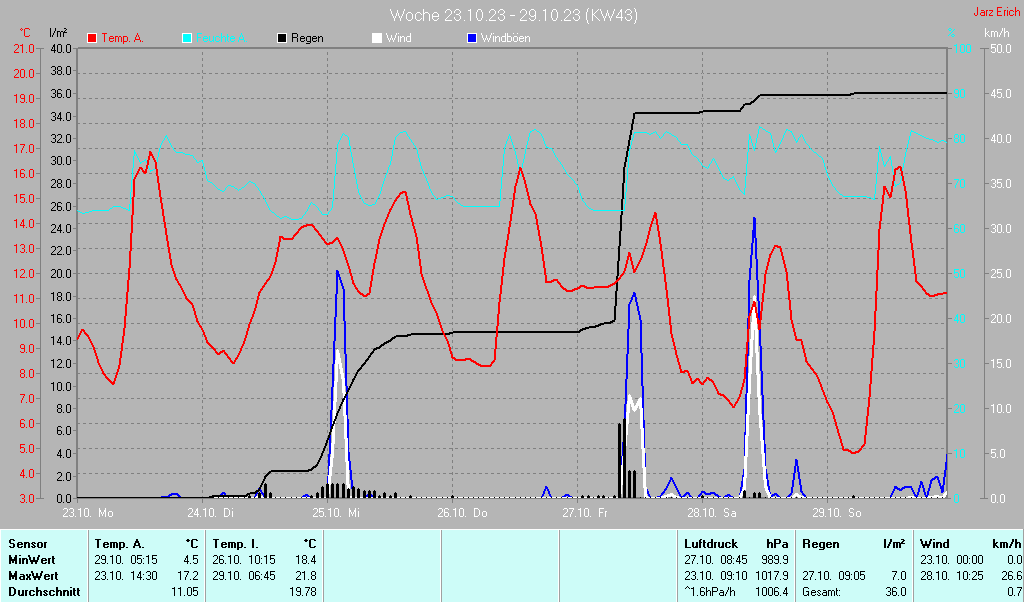Click the '100' humidity axis value

pyautogui.click(x=963, y=49)
